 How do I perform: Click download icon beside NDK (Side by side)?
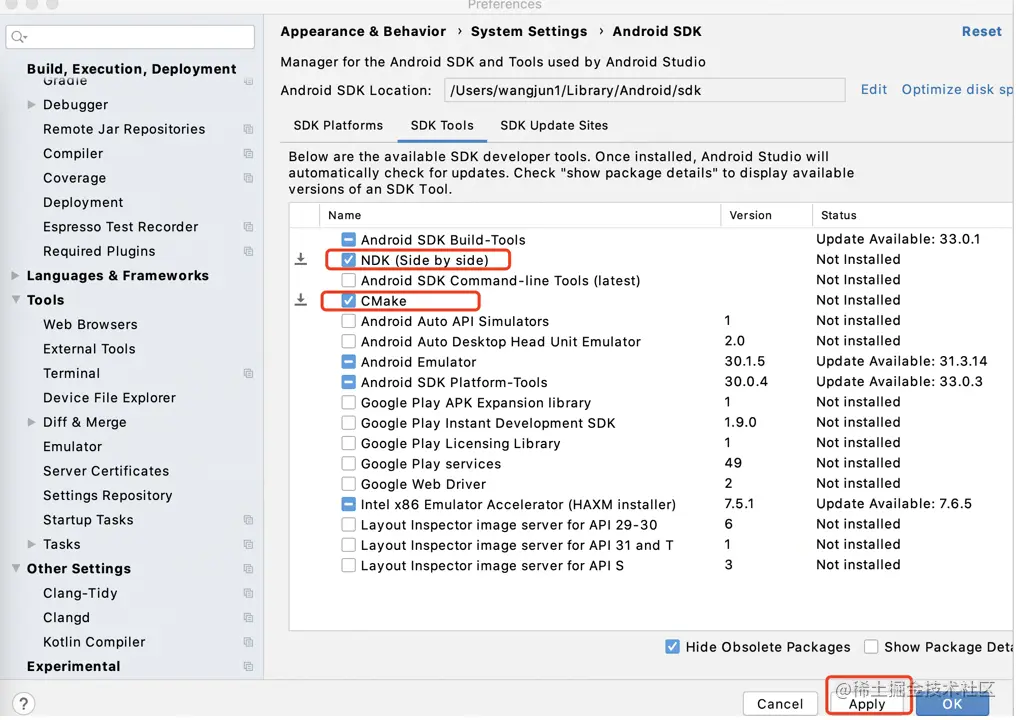301,259
